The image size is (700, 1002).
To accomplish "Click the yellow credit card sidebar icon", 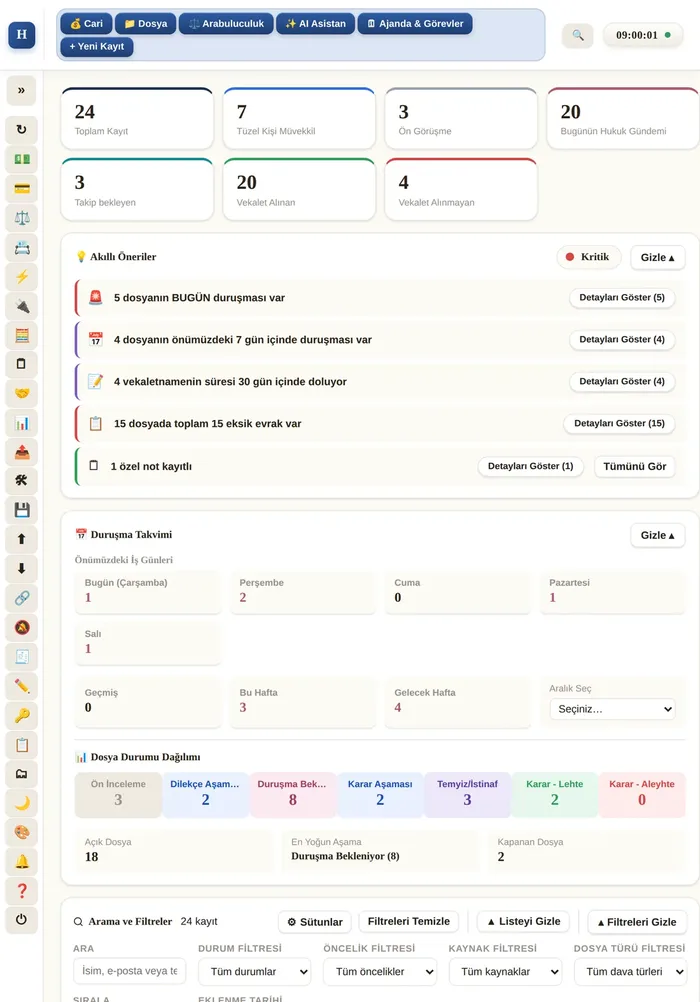I will tap(22, 189).
